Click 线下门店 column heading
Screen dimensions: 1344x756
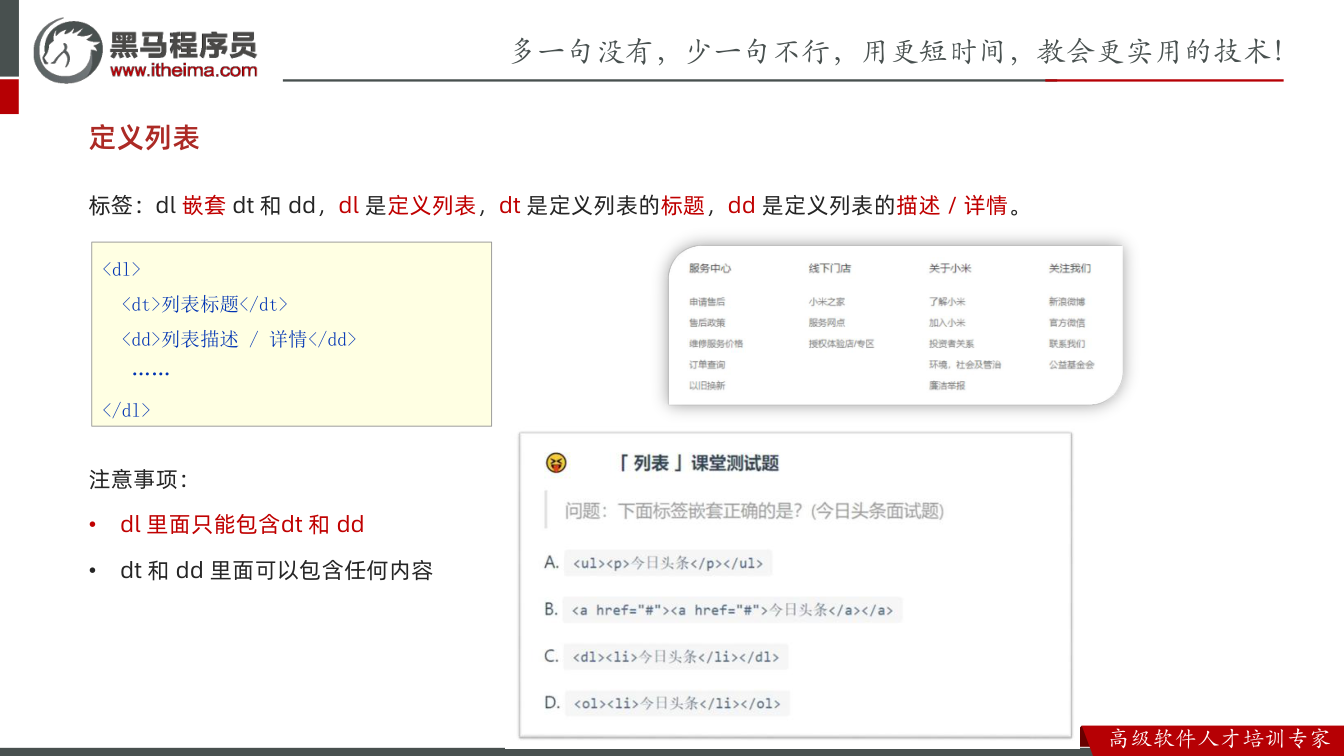(830, 269)
